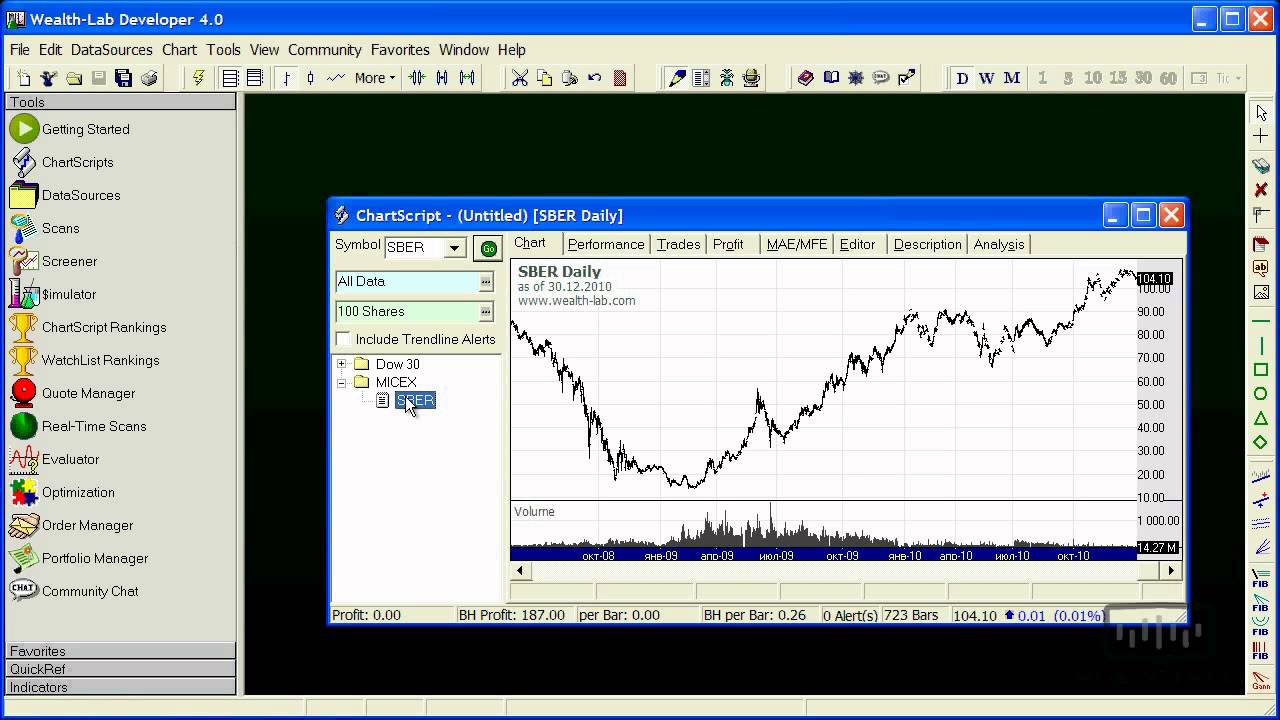Viewport: 1280px width, 720px height.
Task: Open the Window menu
Action: coord(464,49)
